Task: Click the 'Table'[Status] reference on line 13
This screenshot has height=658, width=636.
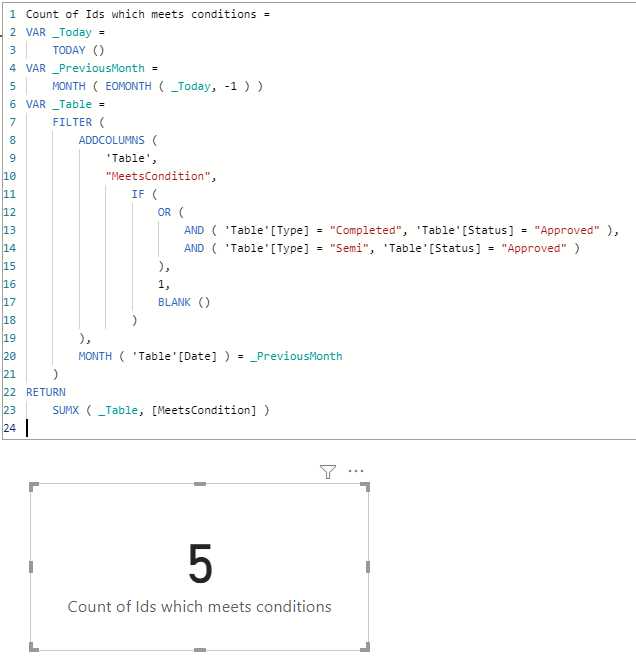Action: pos(464,230)
